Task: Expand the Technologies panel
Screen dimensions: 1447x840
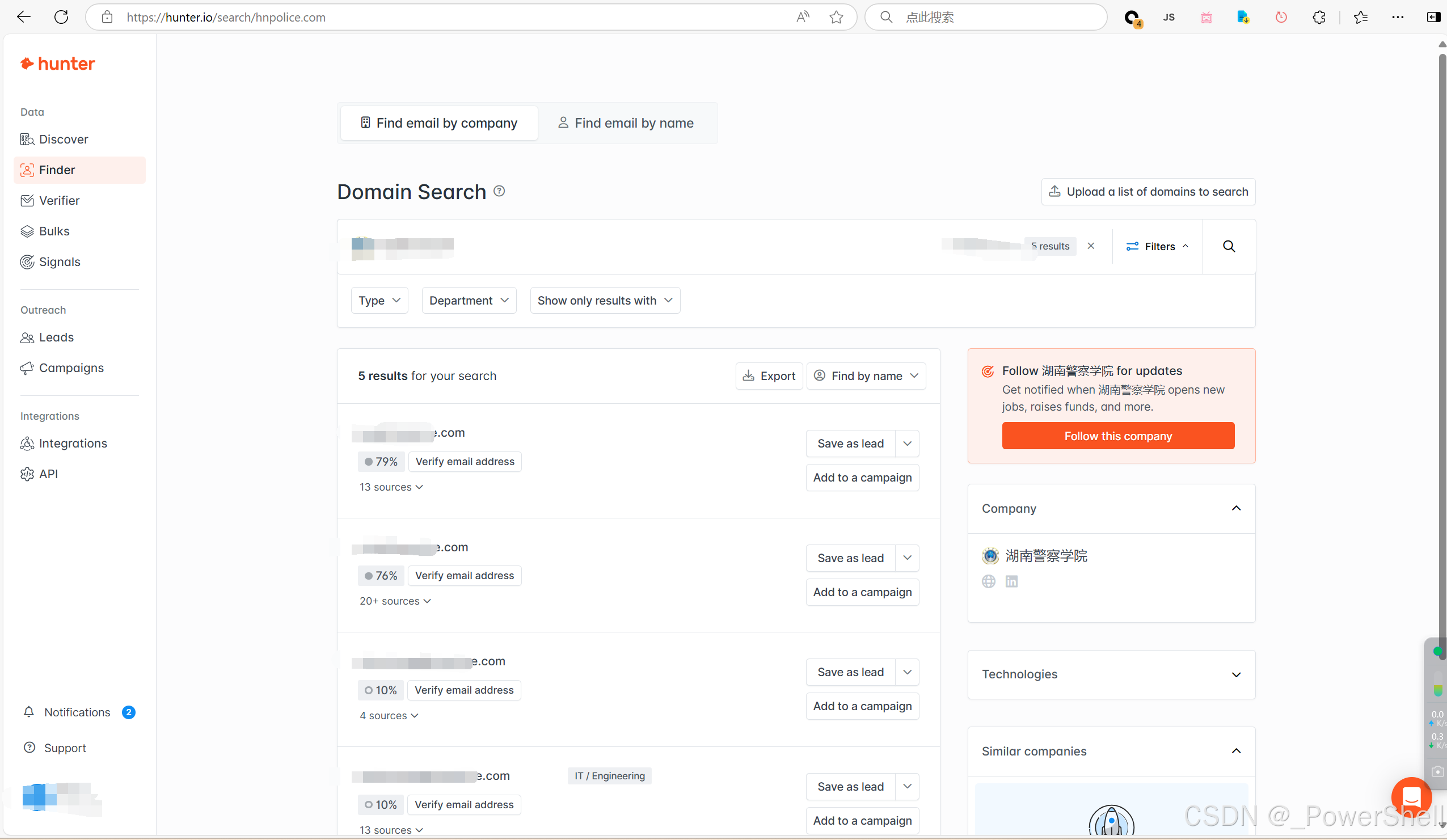Action: click(x=1235, y=674)
